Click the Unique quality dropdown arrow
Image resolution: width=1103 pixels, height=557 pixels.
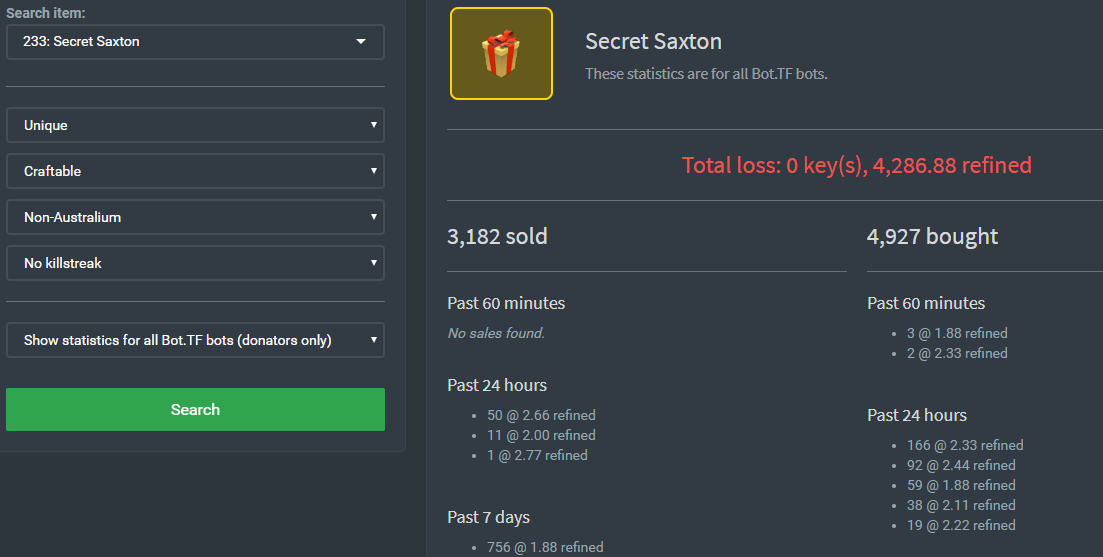click(x=374, y=124)
